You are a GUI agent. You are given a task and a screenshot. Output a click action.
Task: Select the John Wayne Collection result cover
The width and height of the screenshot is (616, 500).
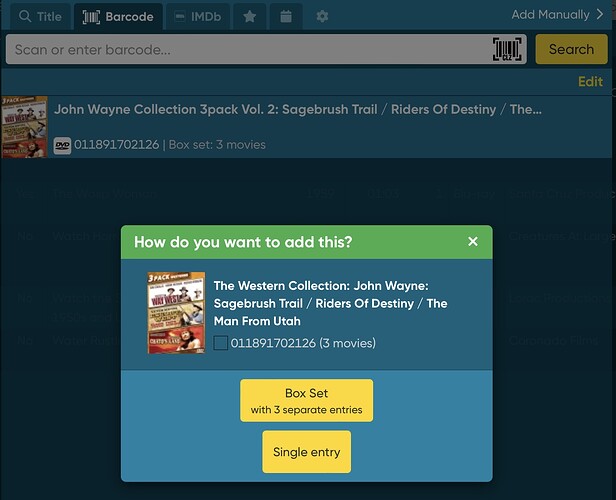(25, 127)
